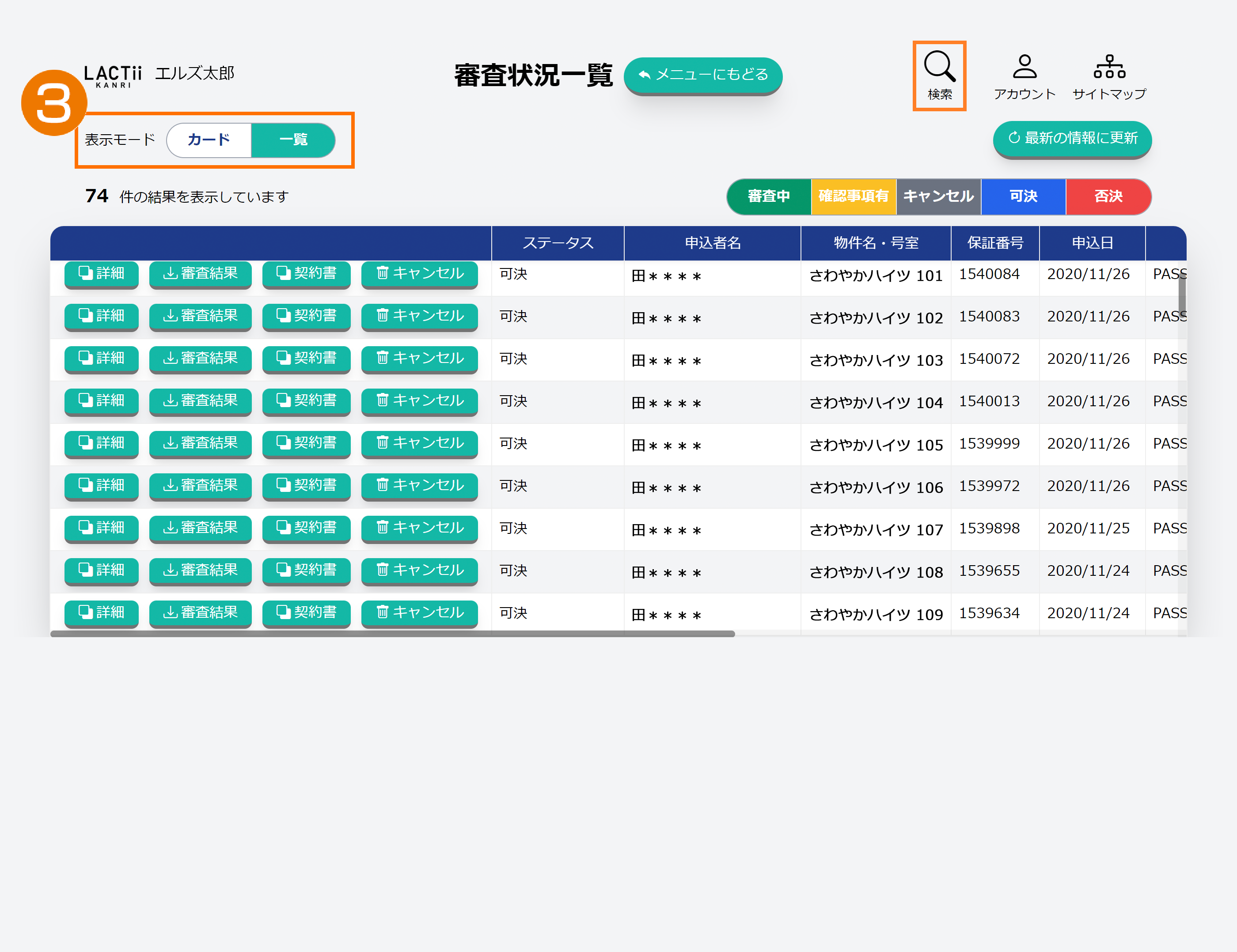Open 契約書 for さわやかハイツ 107 row

tap(306, 528)
